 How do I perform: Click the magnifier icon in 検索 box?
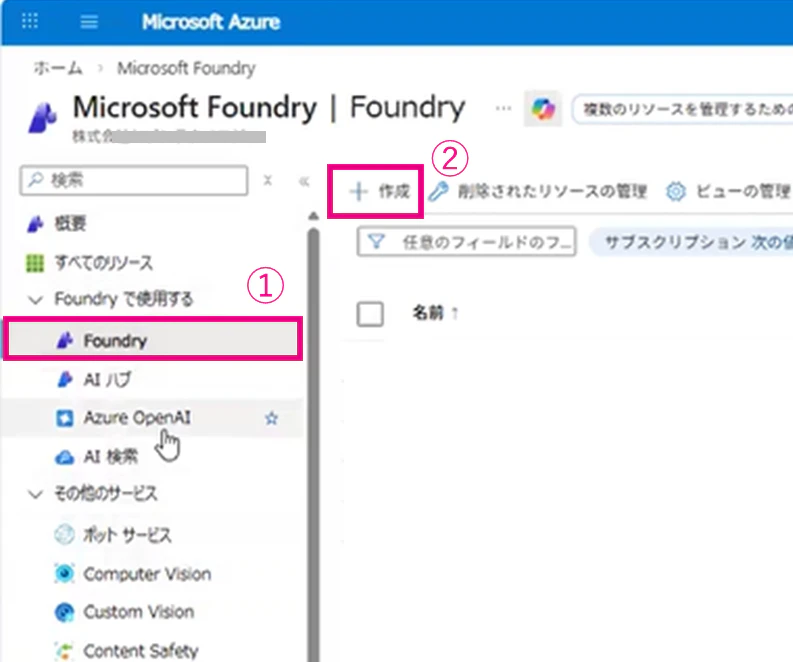point(35,180)
